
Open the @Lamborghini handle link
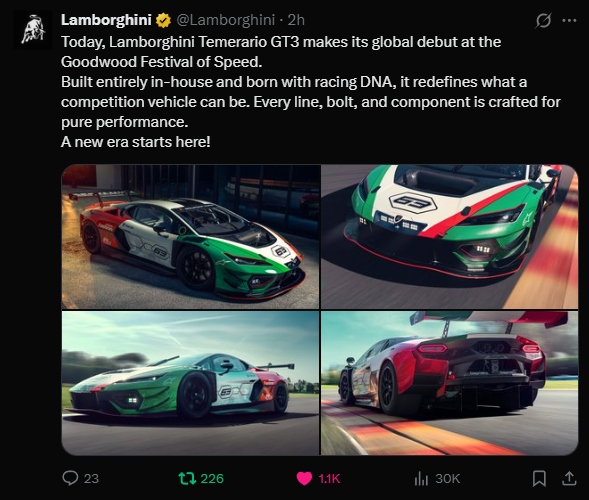[225, 20]
